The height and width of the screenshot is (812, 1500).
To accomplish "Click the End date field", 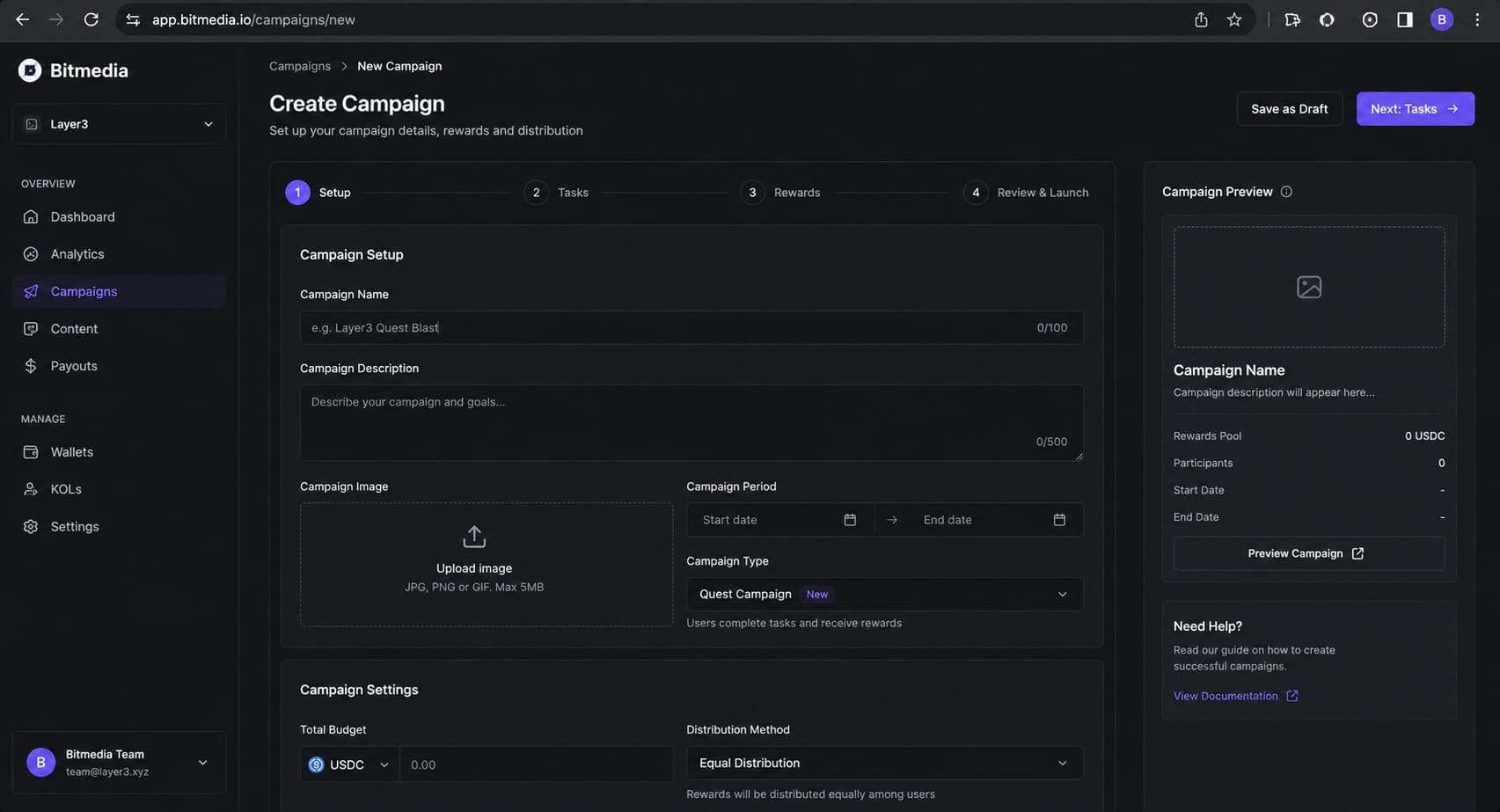I will pyautogui.click(x=994, y=520).
